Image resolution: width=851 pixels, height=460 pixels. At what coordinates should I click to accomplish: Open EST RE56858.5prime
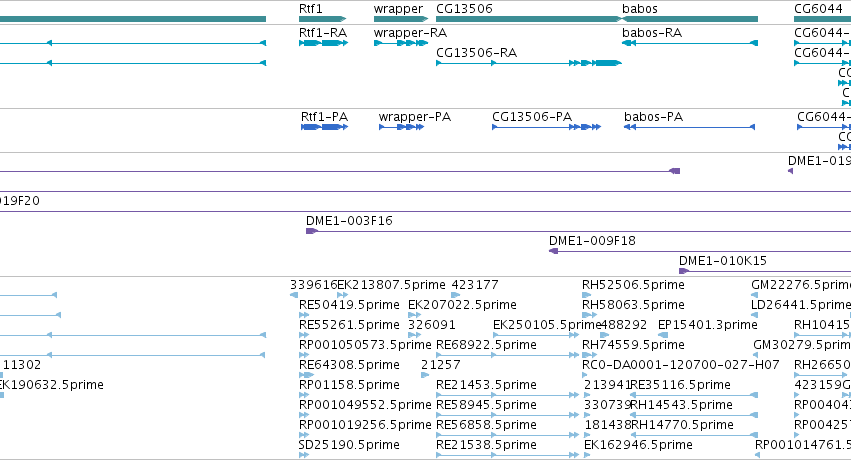(x=486, y=425)
